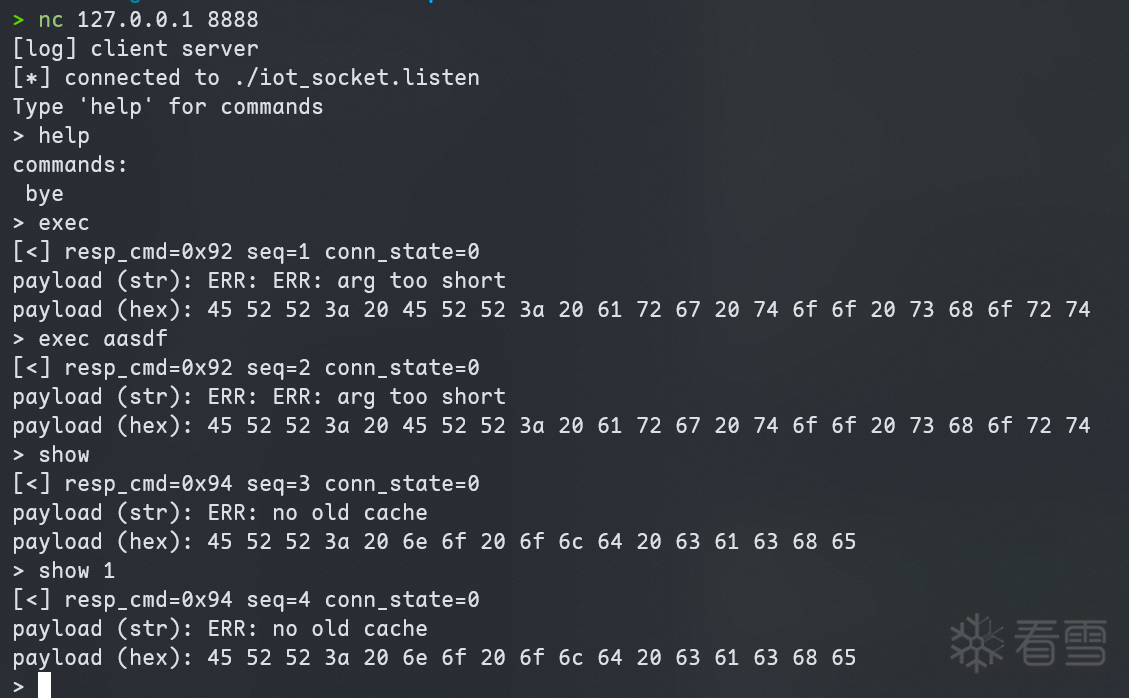Image resolution: width=1129 pixels, height=698 pixels.
Task: Click the 'commands:' output line
Action: pyautogui.click(x=70, y=164)
